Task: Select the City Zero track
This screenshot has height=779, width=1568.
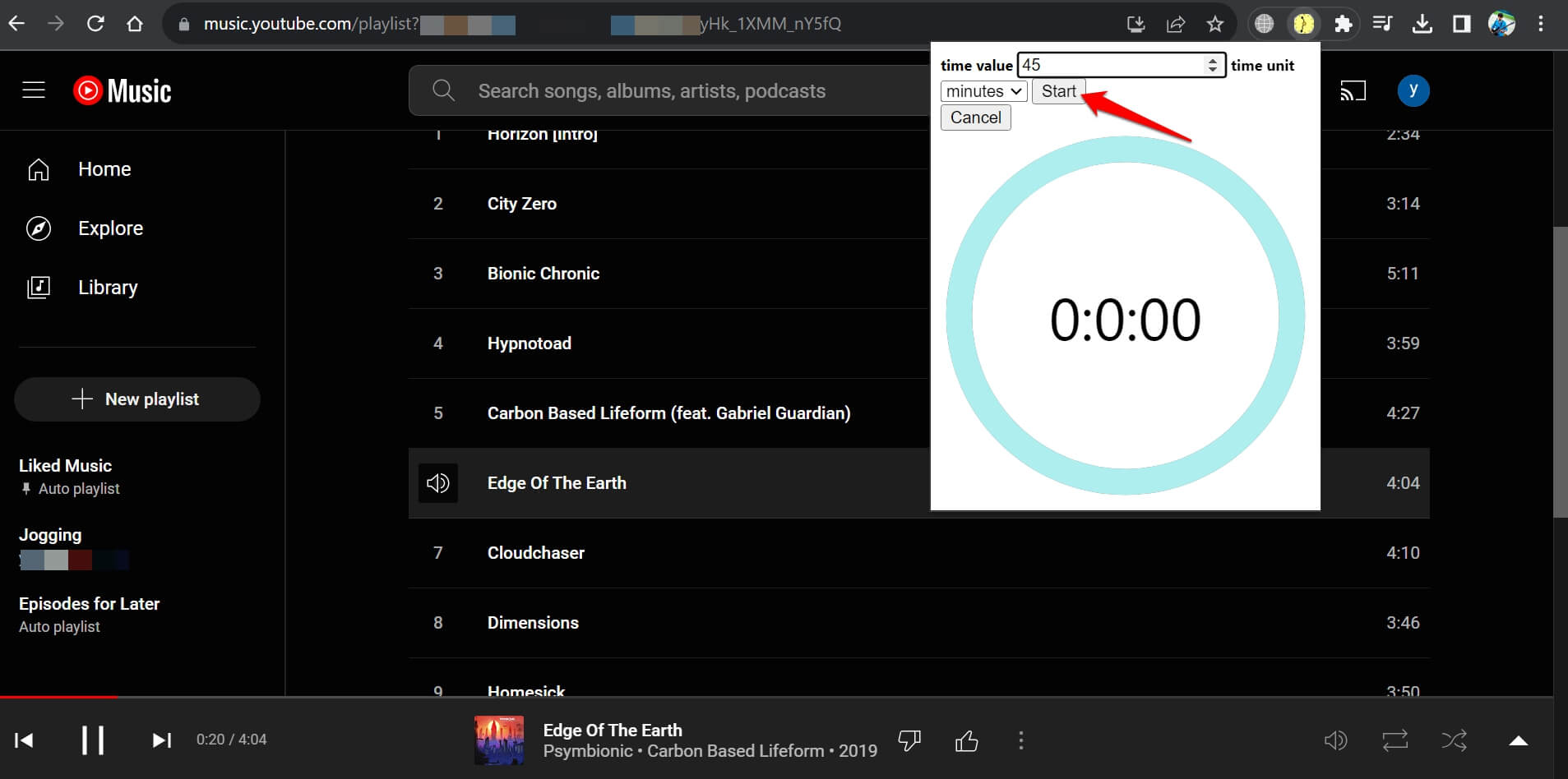Action: pyautogui.click(x=522, y=204)
